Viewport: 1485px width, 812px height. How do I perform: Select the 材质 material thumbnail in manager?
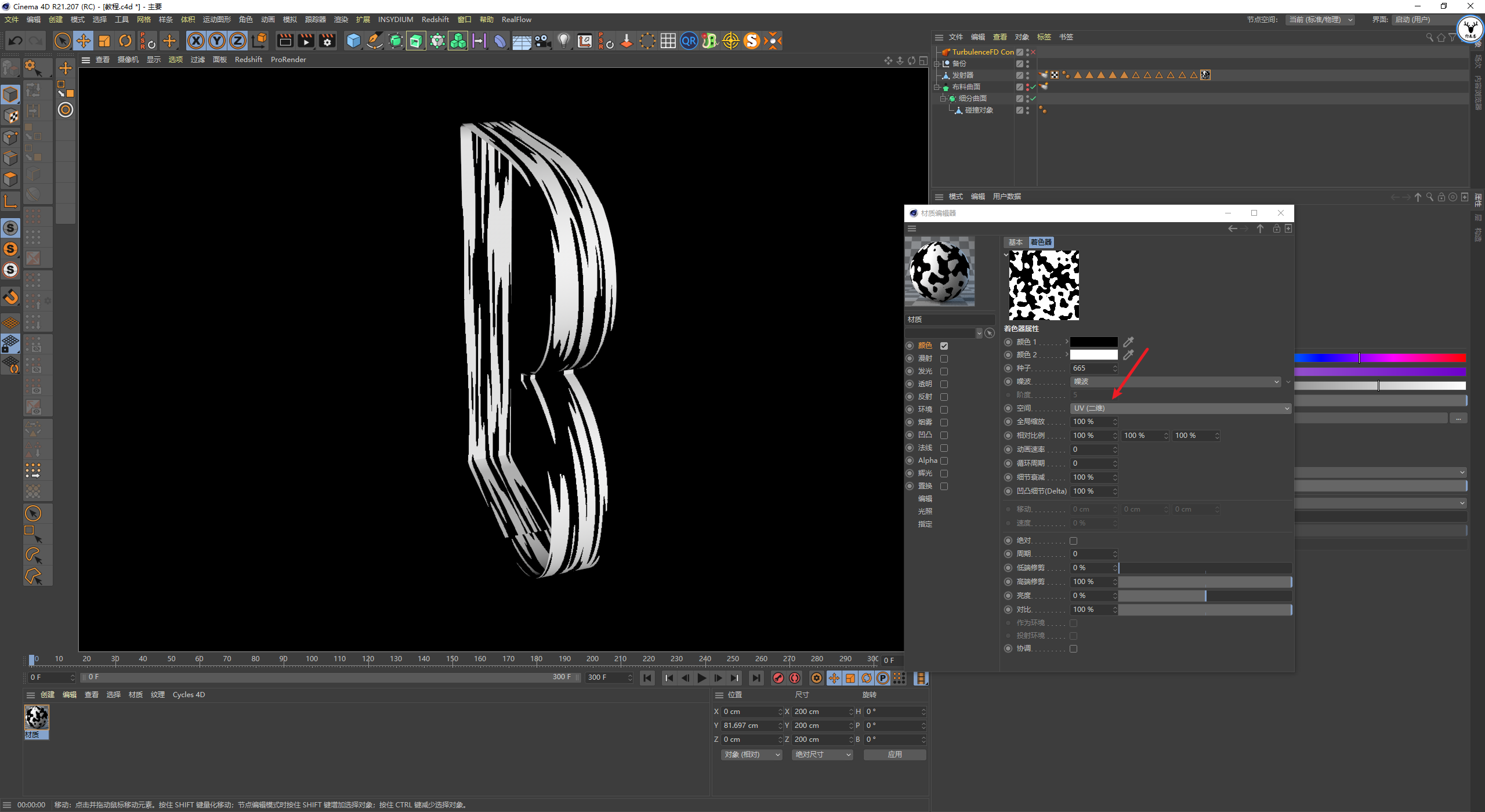[x=37, y=718]
